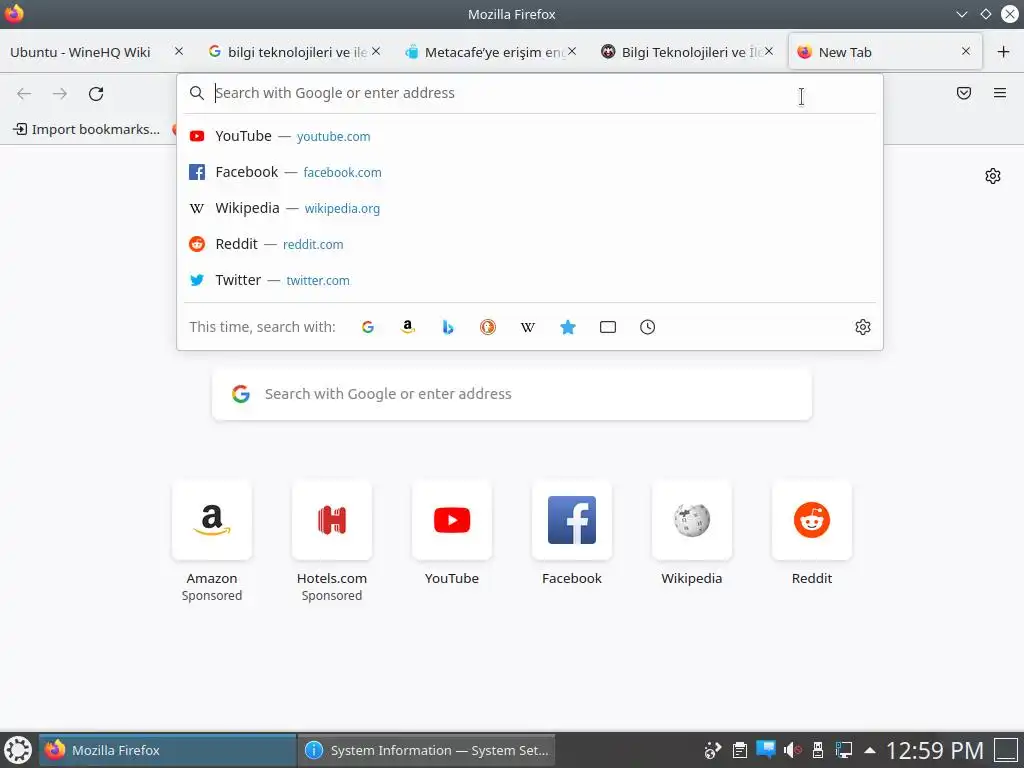The height and width of the screenshot is (768, 1024).
Task: Open the blue notifications tray icon
Action: pyautogui.click(x=766, y=749)
